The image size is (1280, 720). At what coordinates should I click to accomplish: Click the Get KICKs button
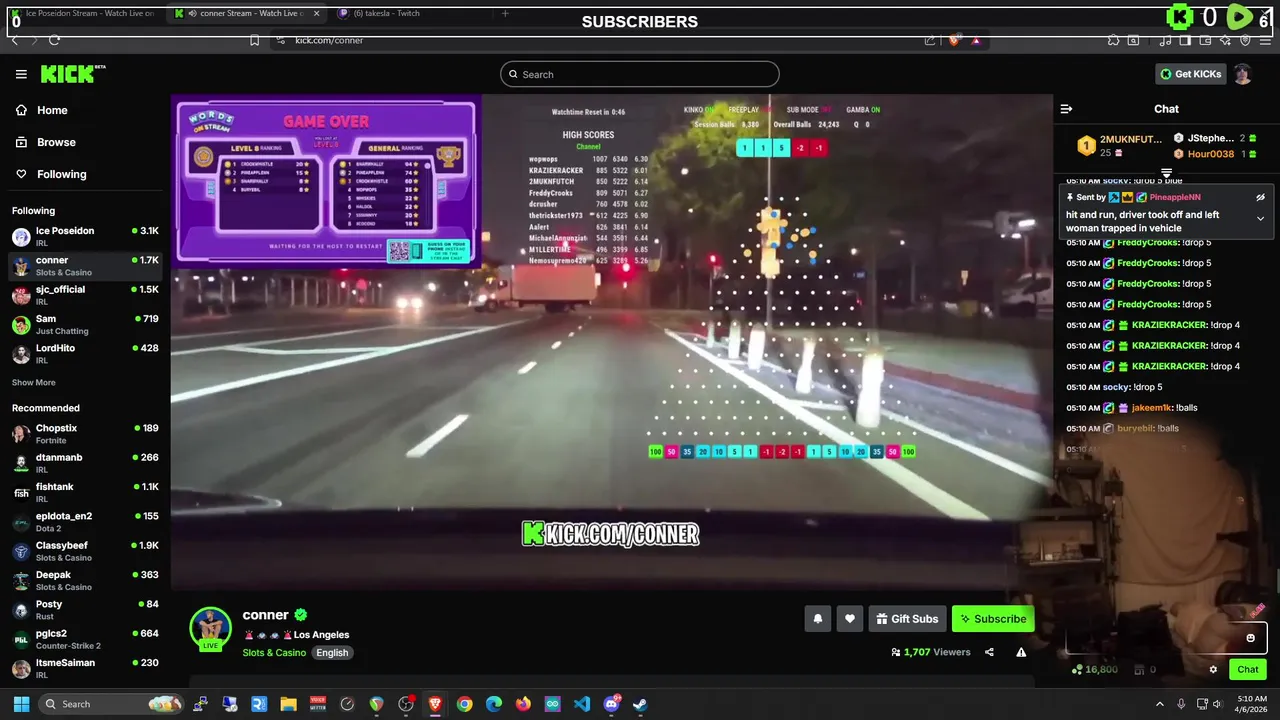click(x=1190, y=74)
